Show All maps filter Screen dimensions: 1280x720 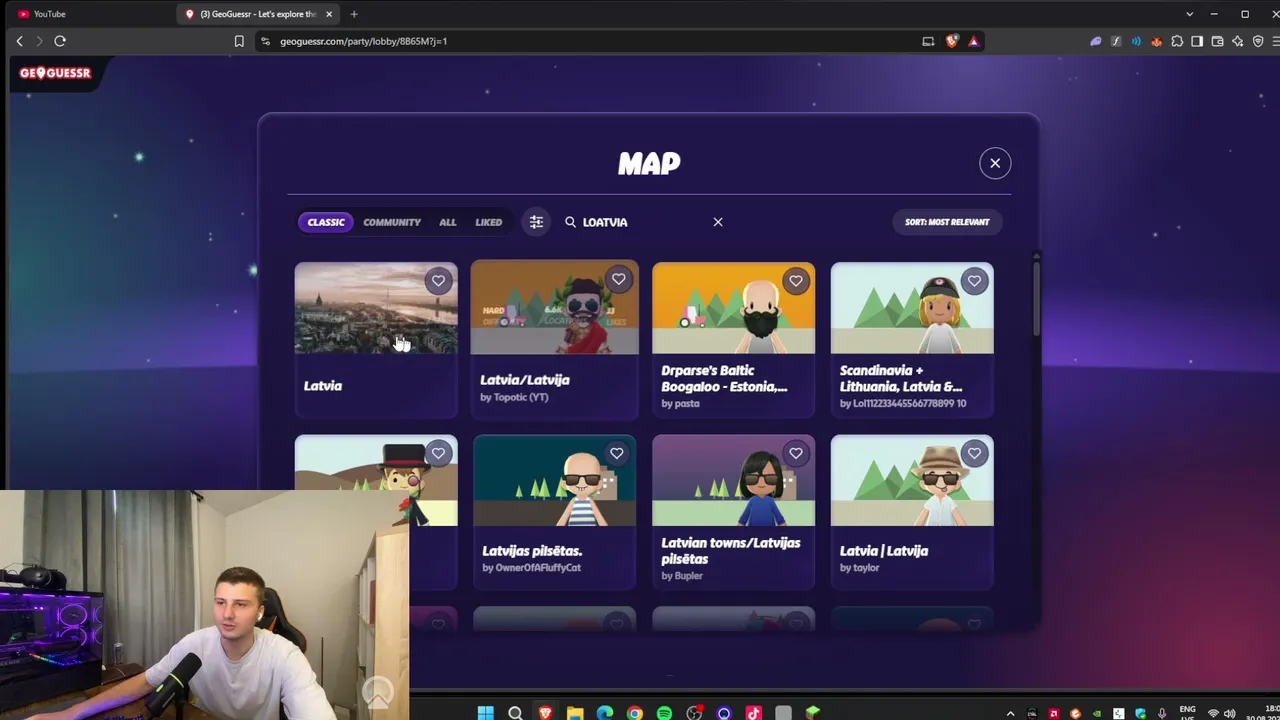[x=447, y=222]
